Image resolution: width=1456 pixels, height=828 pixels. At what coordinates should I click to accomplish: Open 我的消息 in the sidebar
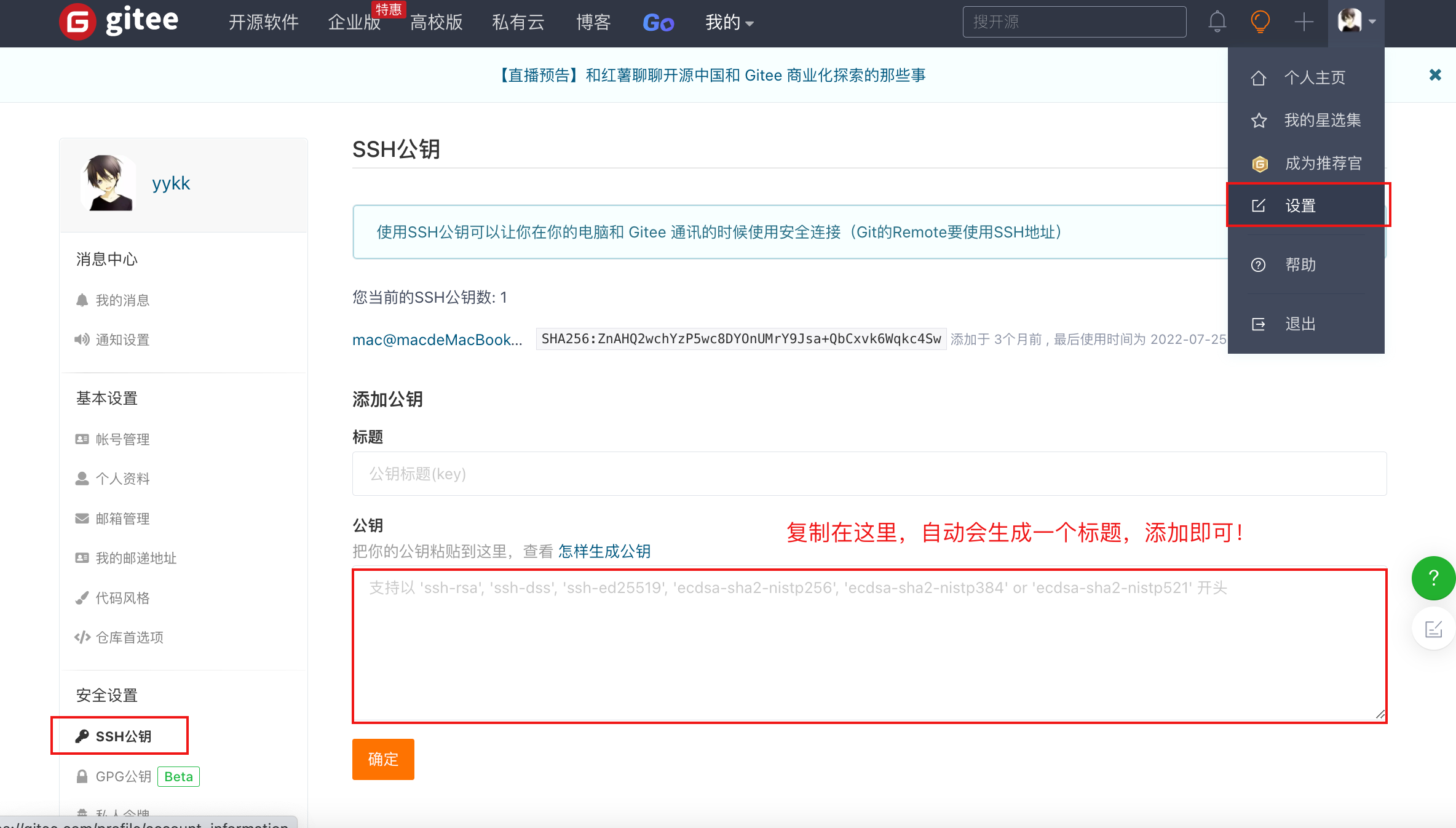tap(122, 300)
